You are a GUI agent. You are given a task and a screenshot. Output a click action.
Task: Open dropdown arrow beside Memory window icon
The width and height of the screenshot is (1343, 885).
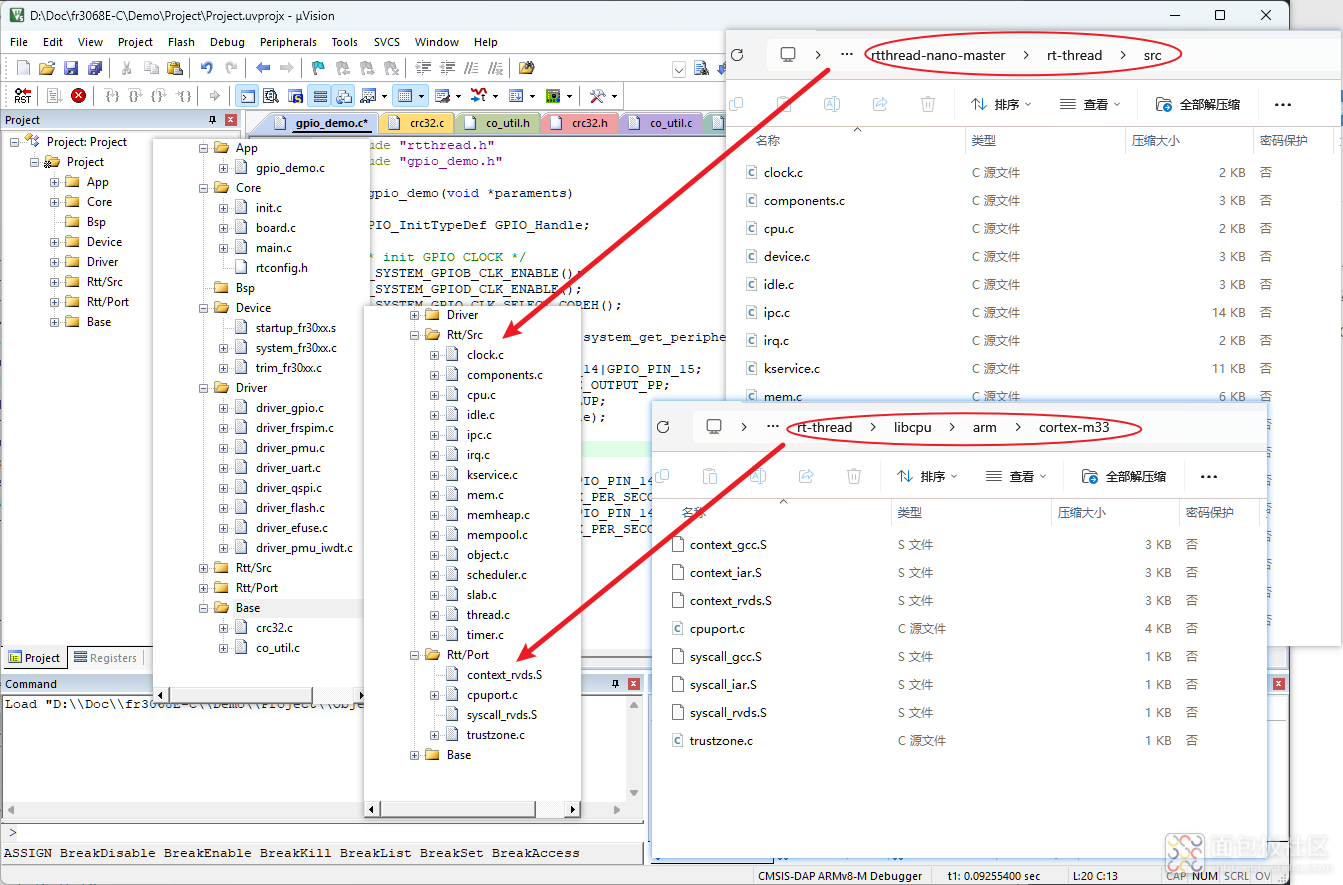click(421, 96)
